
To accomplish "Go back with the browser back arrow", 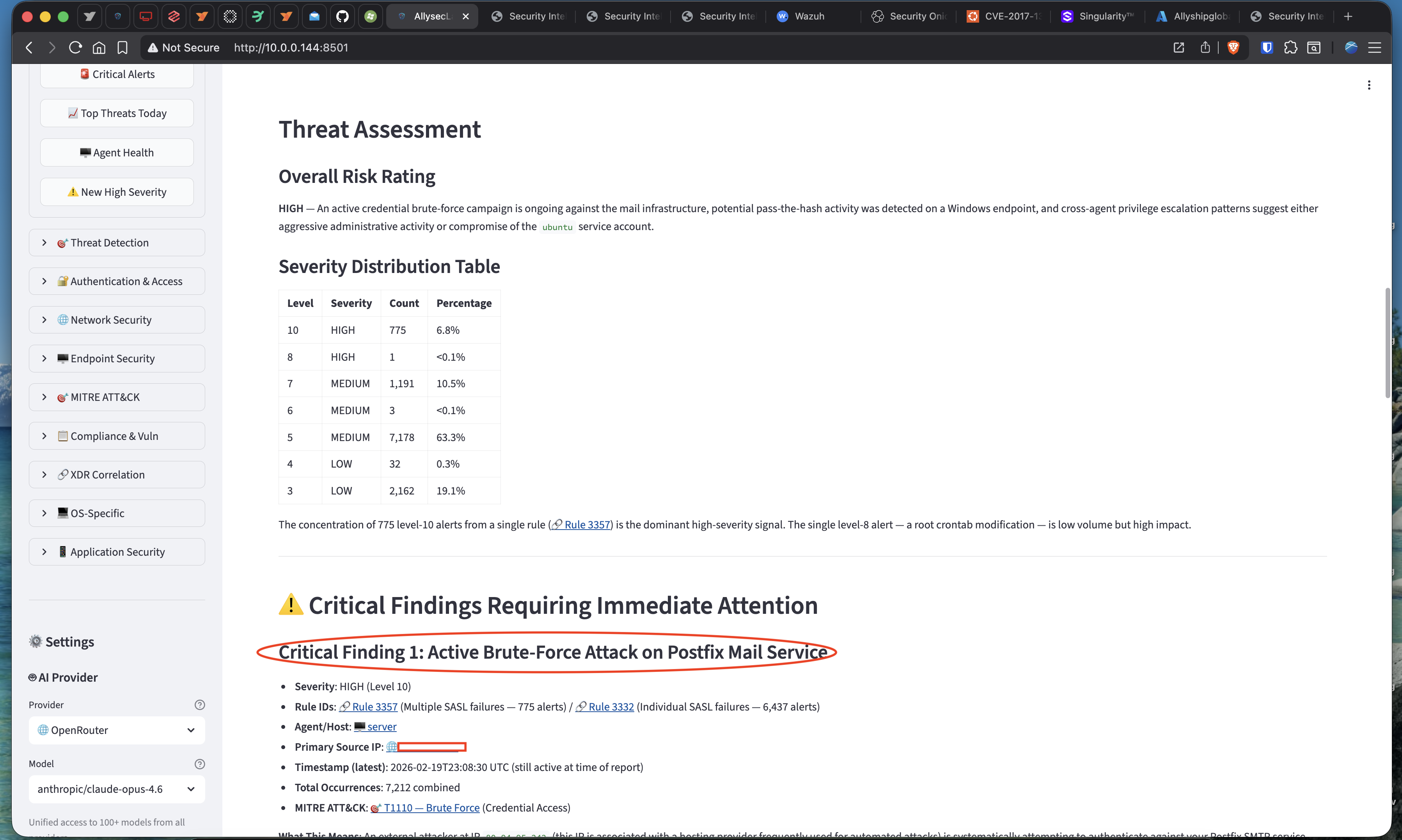I will tap(29, 48).
